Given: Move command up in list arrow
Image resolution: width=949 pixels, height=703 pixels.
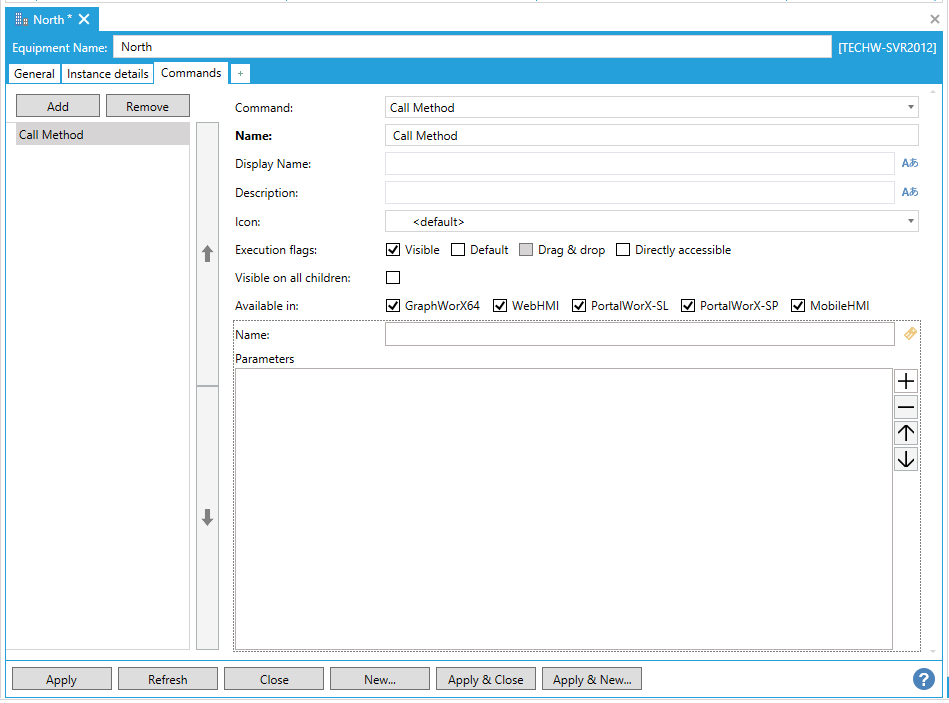Looking at the screenshot, I should click(208, 254).
